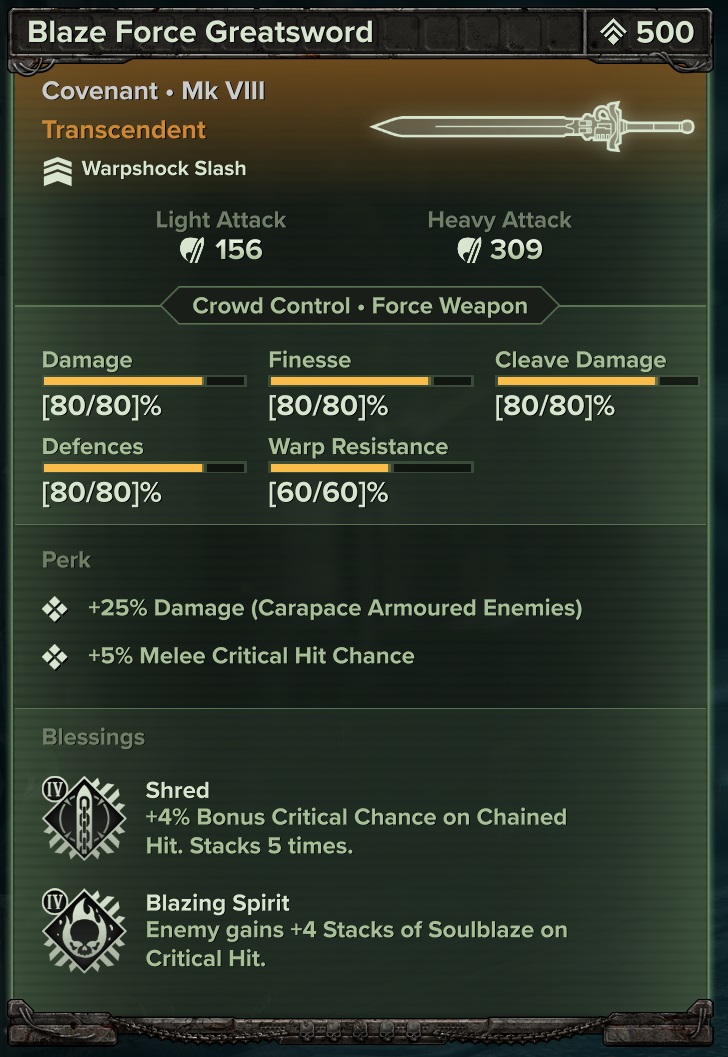Click the Finesse stat bar
The height and width of the screenshot is (1057, 728).
pos(371,381)
